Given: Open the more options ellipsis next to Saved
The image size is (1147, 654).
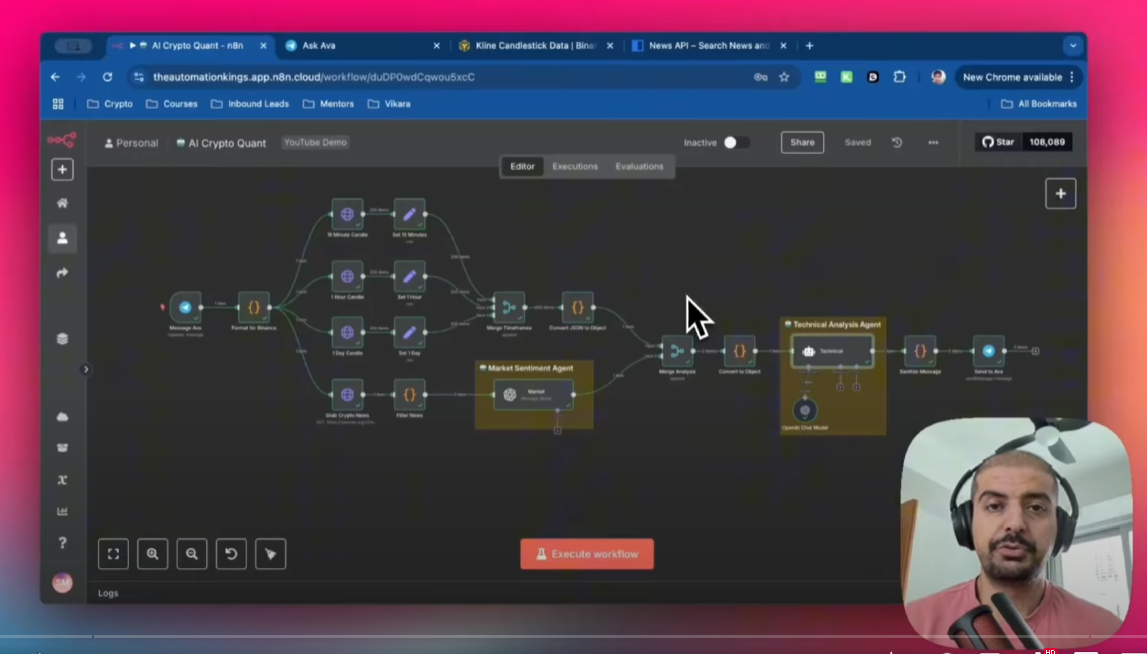Looking at the screenshot, I should click(933, 142).
